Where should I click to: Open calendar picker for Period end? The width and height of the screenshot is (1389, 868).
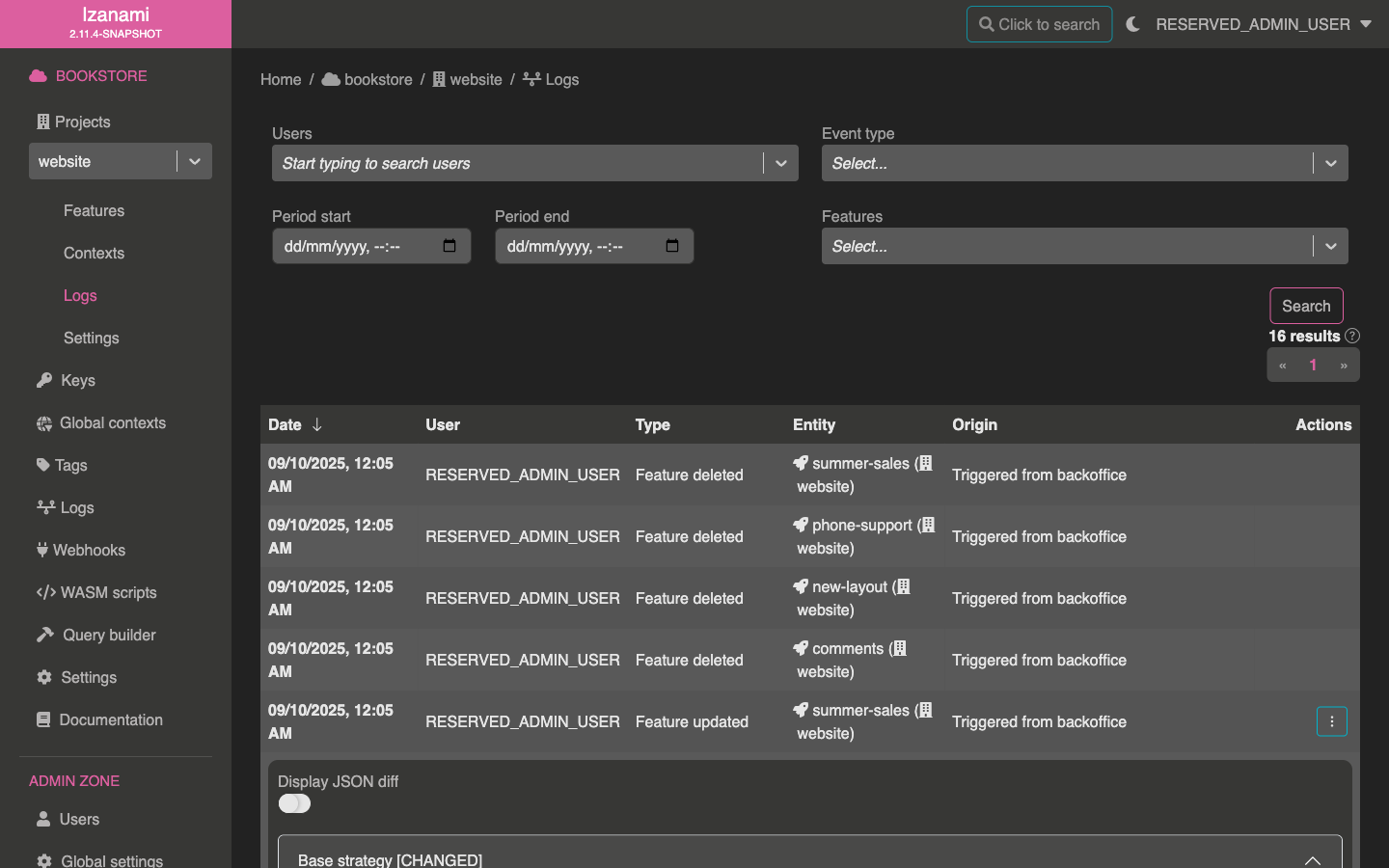coord(672,246)
